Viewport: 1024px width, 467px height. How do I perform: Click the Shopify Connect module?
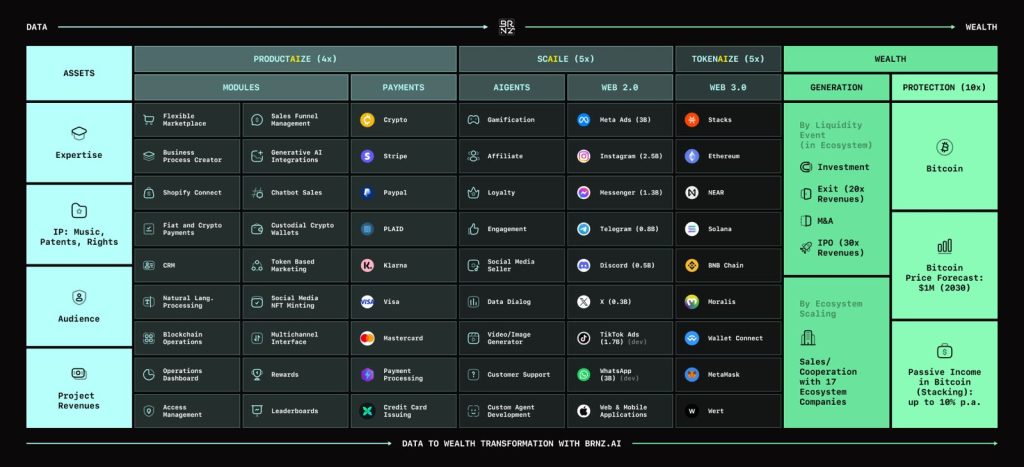(187, 193)
